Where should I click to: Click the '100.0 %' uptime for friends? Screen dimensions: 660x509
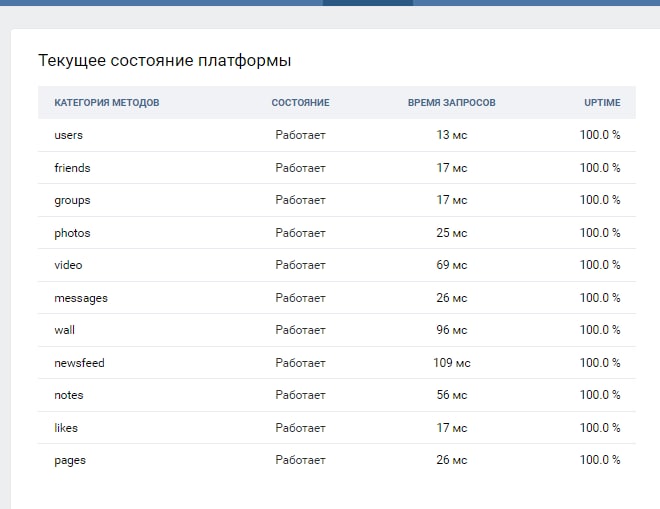600,168
